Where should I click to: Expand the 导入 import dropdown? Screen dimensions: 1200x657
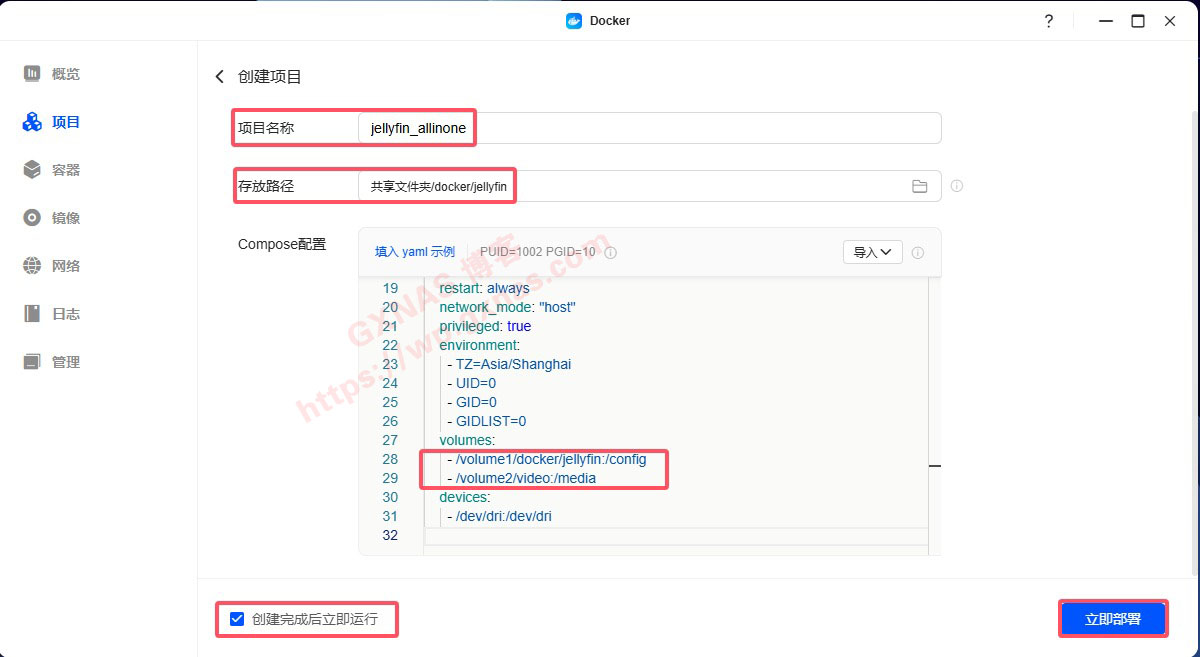point(872,252)
